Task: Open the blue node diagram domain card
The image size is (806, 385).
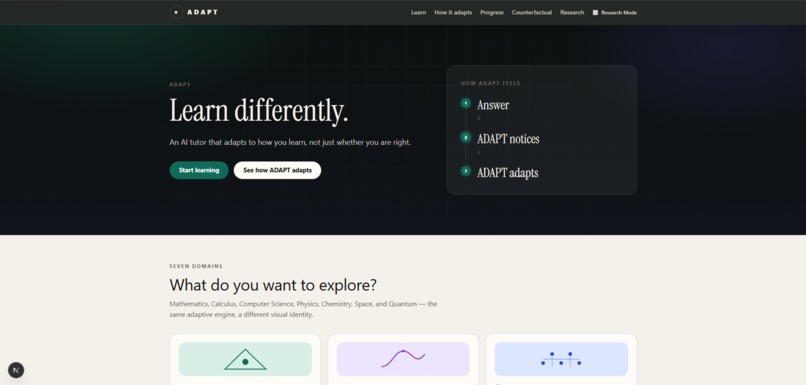Action: pyautogui.click(x=561, y=359)
